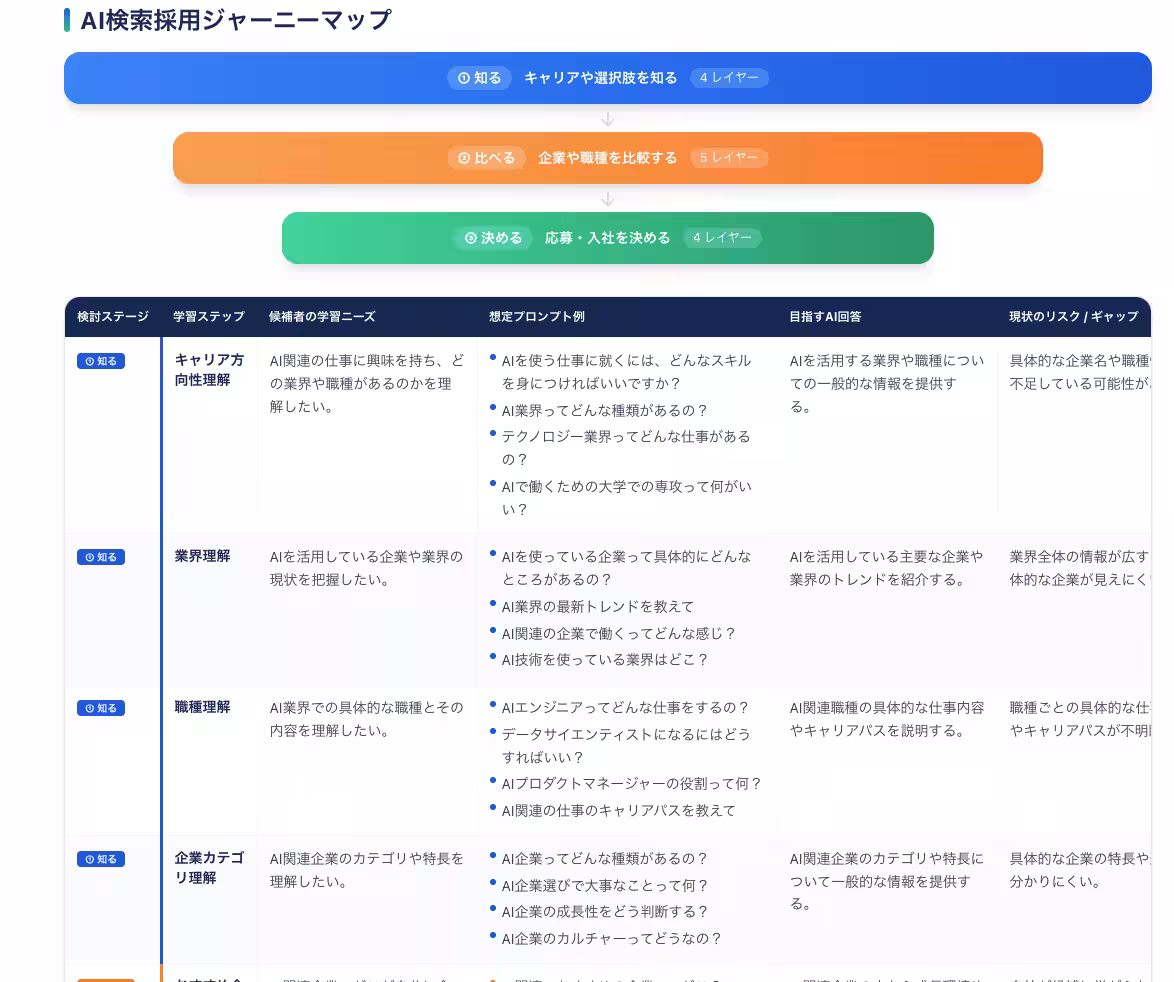
Task: Click learning need AI業界での具体的な職種
Action: click(x=366, y=719)
